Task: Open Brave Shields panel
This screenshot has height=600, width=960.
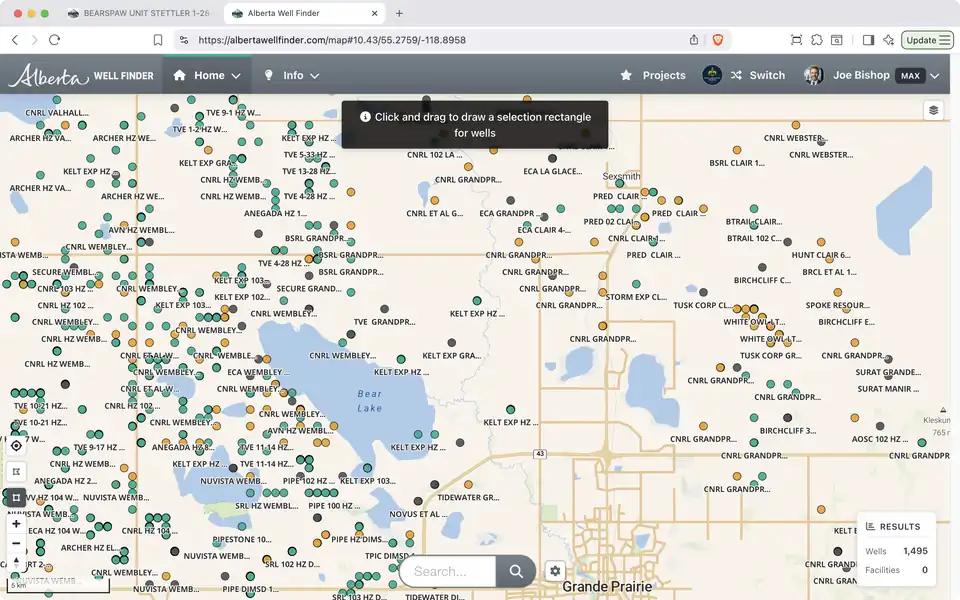Action: (x=718, y=40)
